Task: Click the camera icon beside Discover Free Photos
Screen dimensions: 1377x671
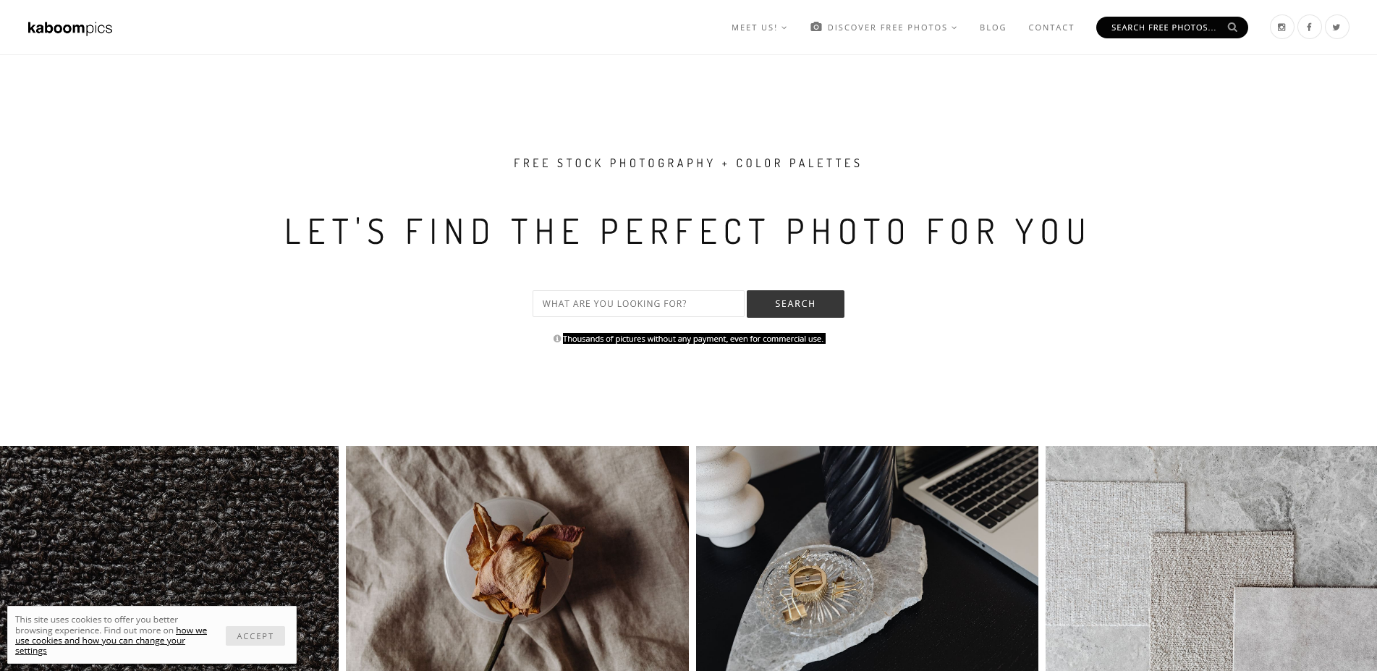Action: point(816,27)
